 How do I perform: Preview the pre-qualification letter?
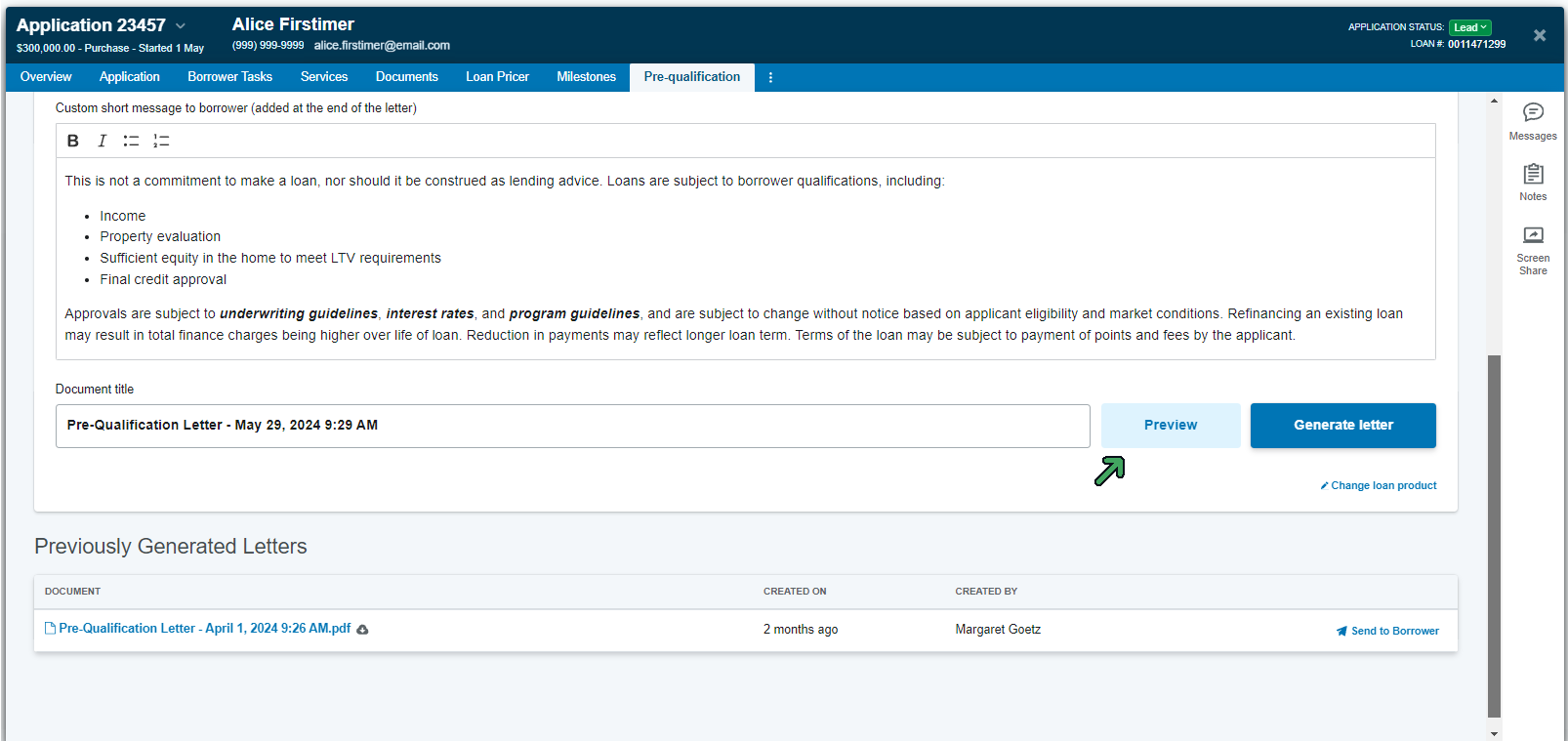[1170, 426]
